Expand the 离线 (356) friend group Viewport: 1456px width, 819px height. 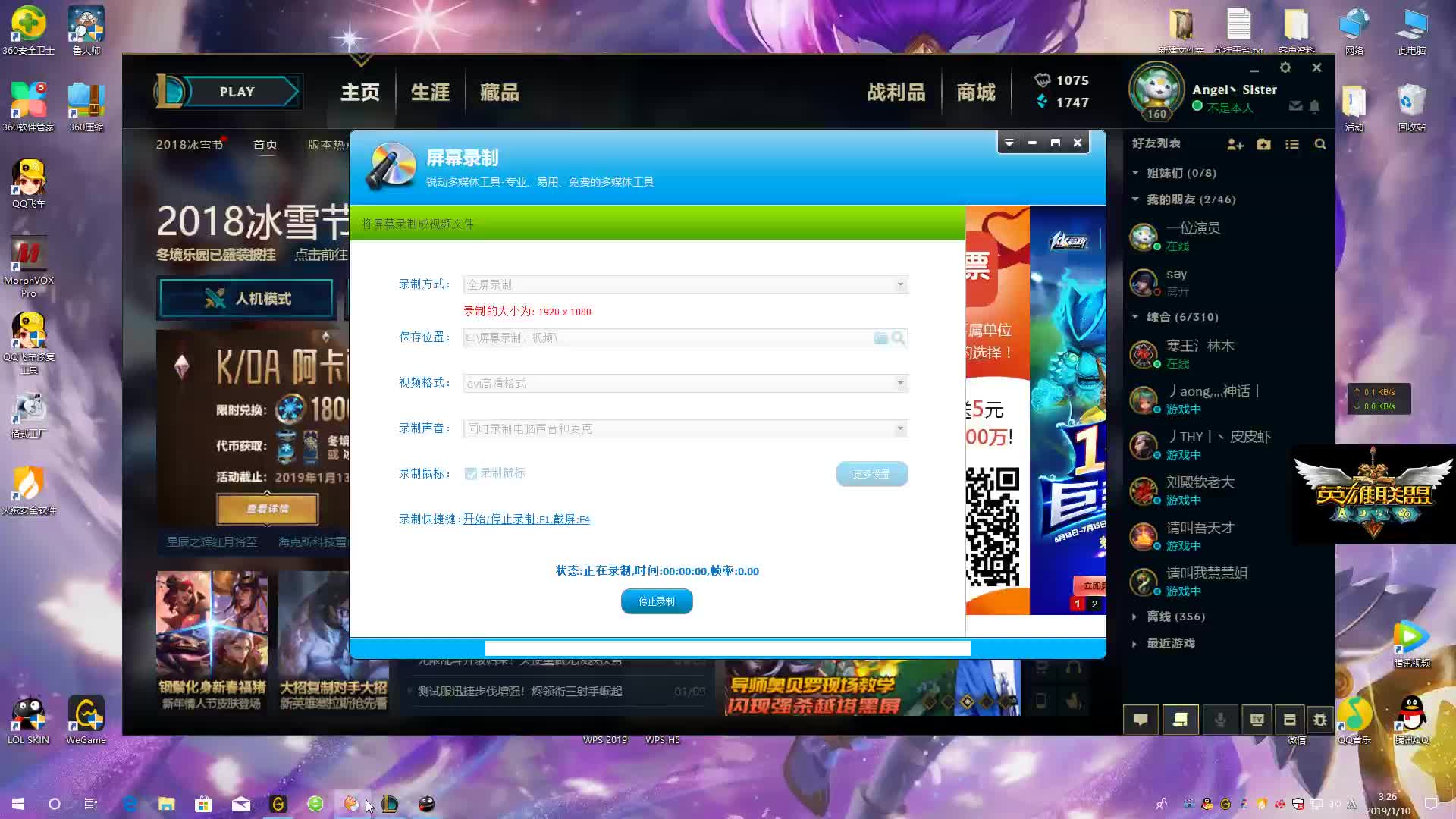(x=1135, y=617)
